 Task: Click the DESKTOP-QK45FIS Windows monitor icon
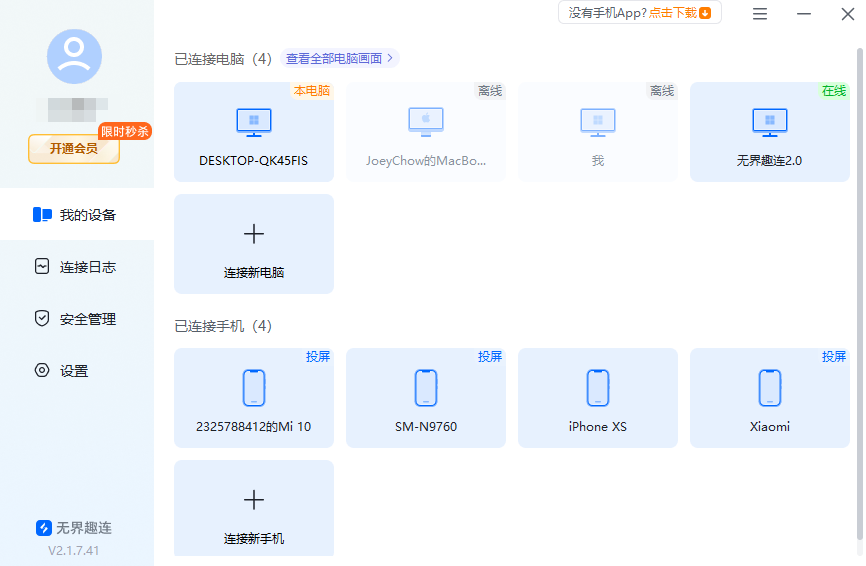254,123
